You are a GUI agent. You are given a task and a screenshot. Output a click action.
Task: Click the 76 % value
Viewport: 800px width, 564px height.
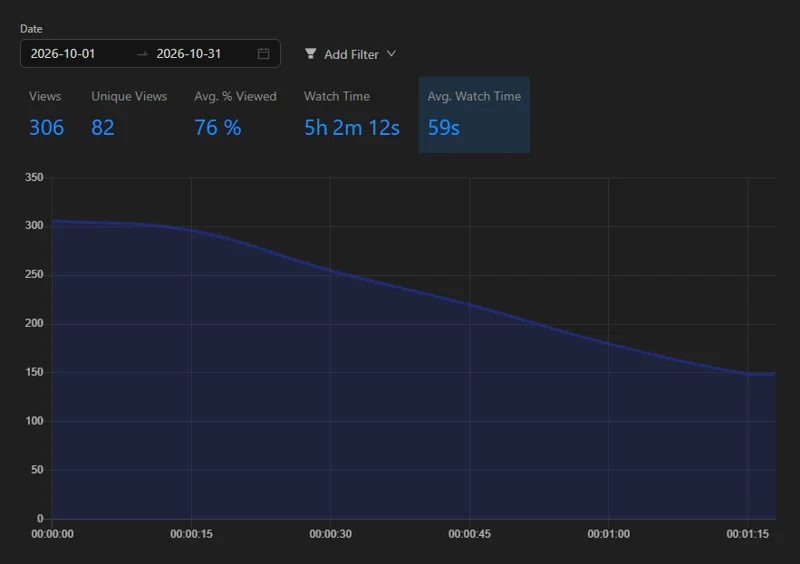coord(218,128)
